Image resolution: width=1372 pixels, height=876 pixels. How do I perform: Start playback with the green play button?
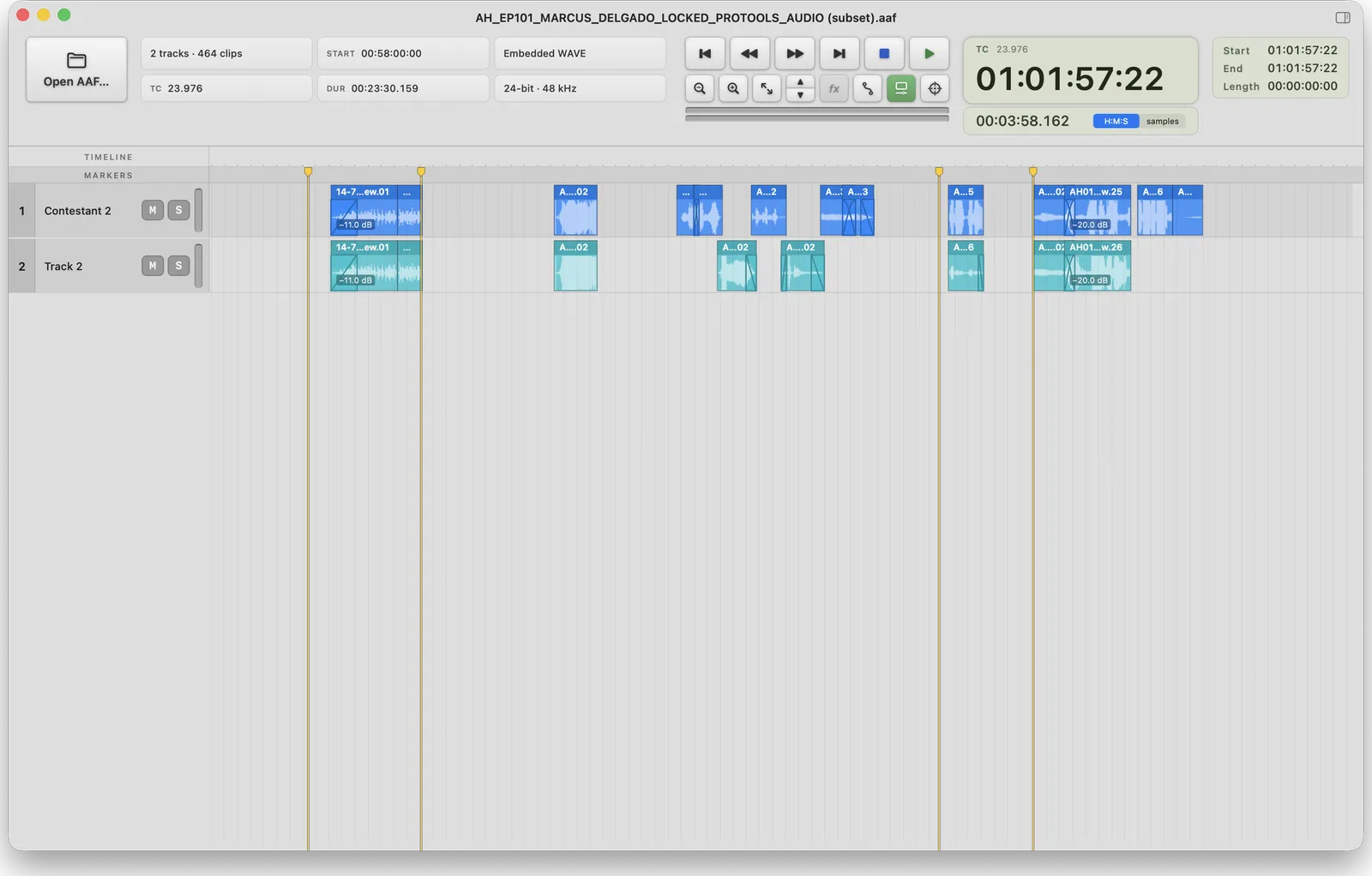pyautogui.click(x=929, y=53)
